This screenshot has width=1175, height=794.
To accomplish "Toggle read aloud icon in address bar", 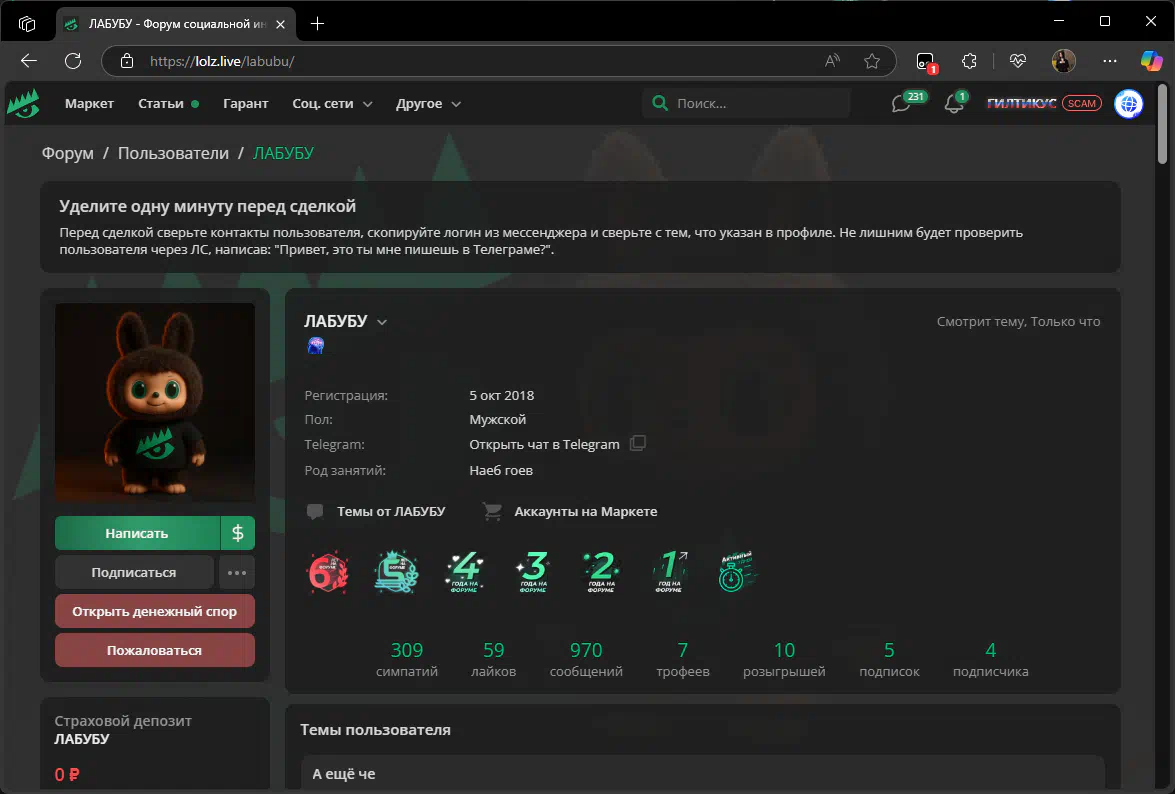I will click(x=832, y=61).
